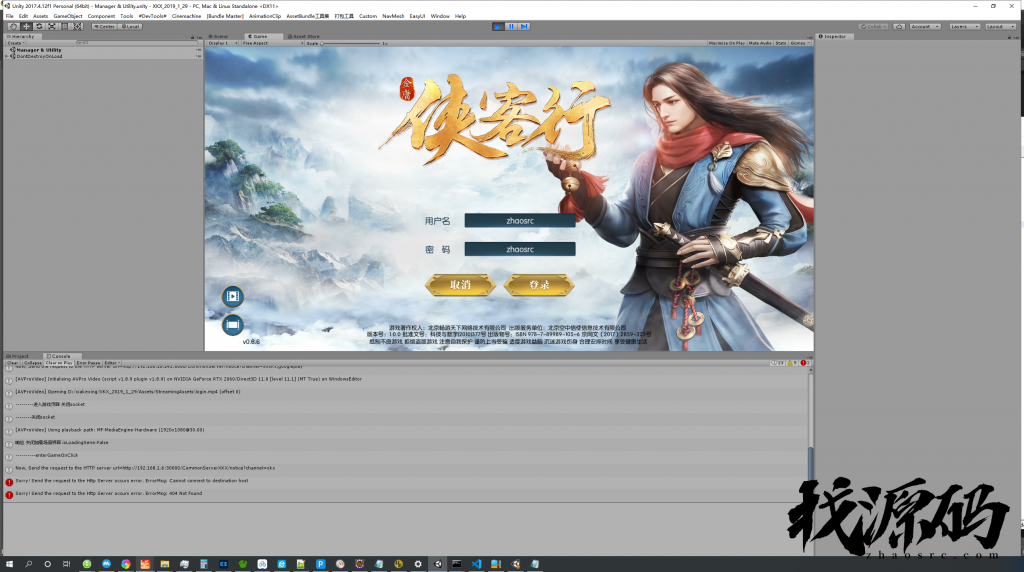Open Windows Start menu
1024x572 pixels.
[9, 564]
